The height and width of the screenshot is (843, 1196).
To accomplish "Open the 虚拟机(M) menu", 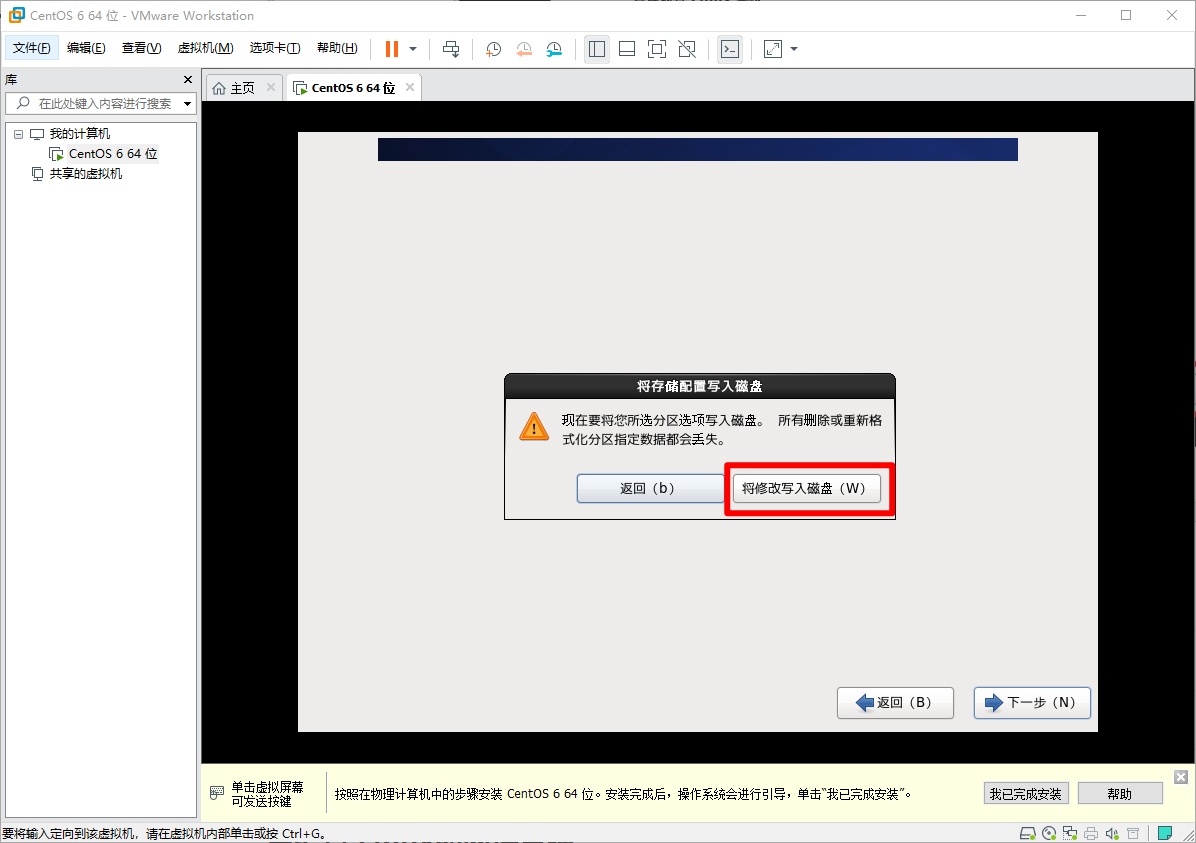I will 205,48.
